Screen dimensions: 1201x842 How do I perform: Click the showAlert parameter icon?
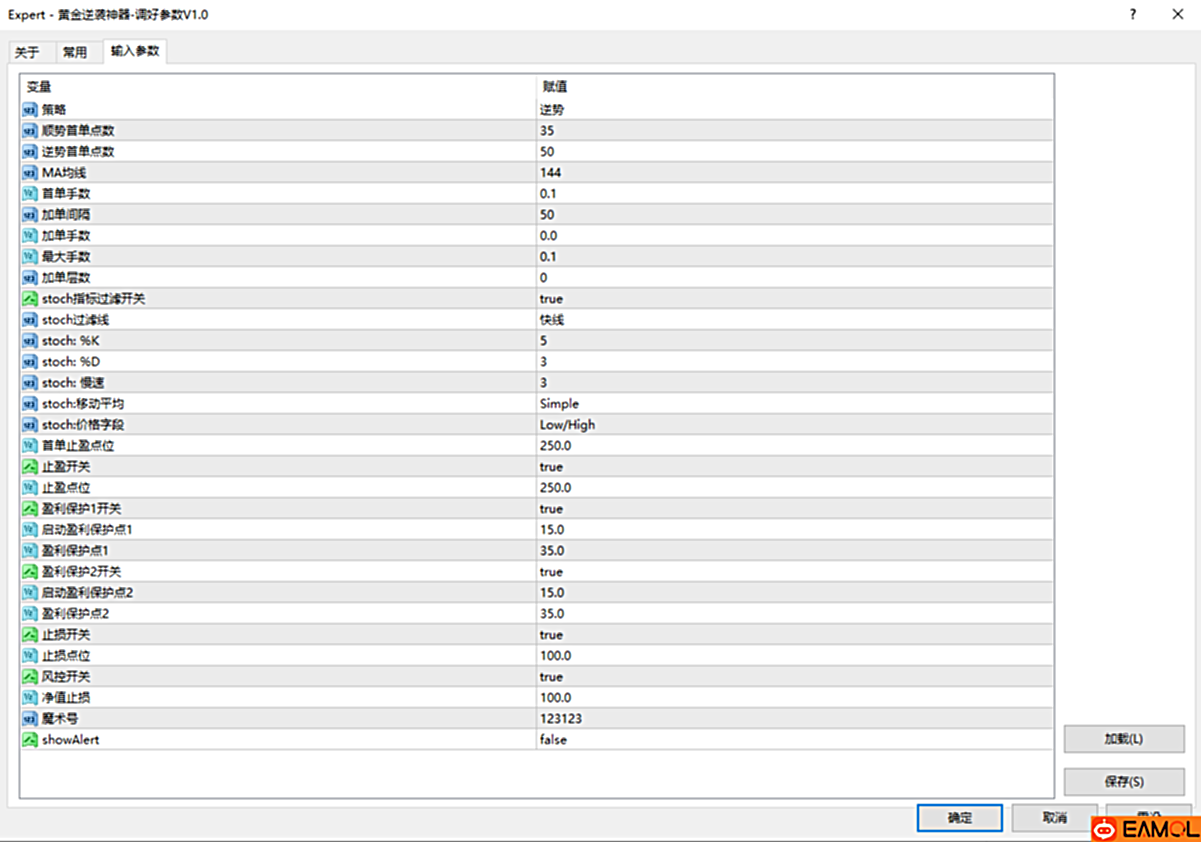29,740
